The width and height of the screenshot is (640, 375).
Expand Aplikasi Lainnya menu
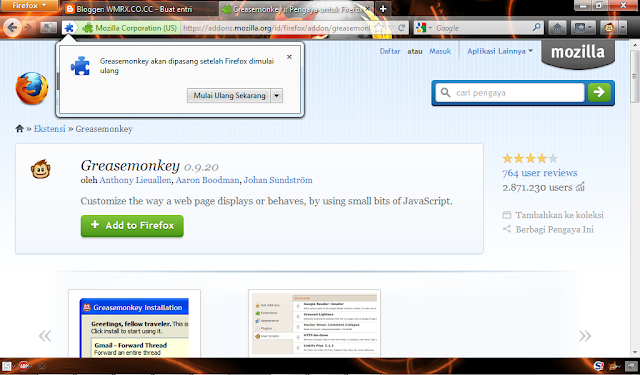coord(500,51)
